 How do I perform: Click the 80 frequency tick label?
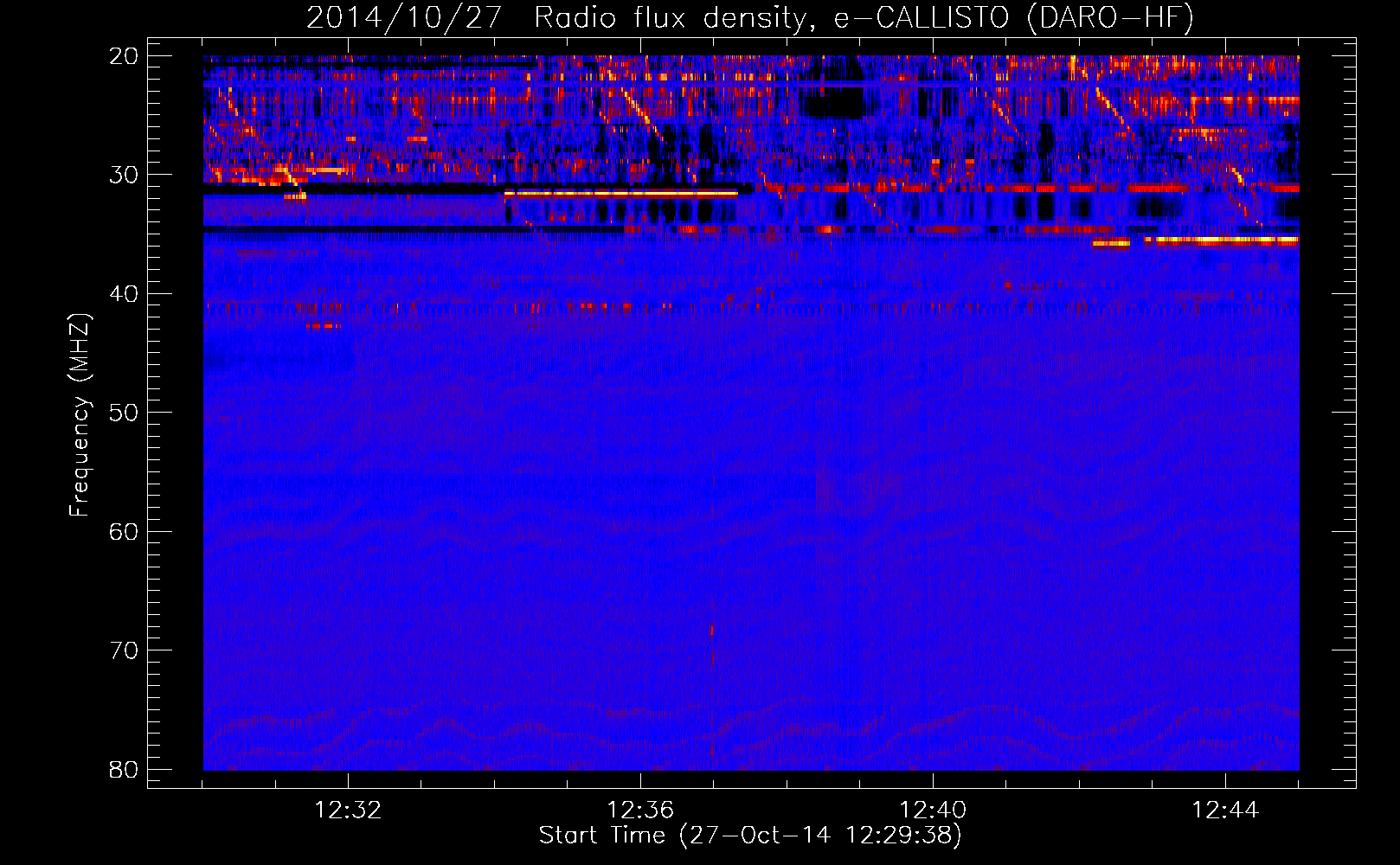[x=124, y=770]
